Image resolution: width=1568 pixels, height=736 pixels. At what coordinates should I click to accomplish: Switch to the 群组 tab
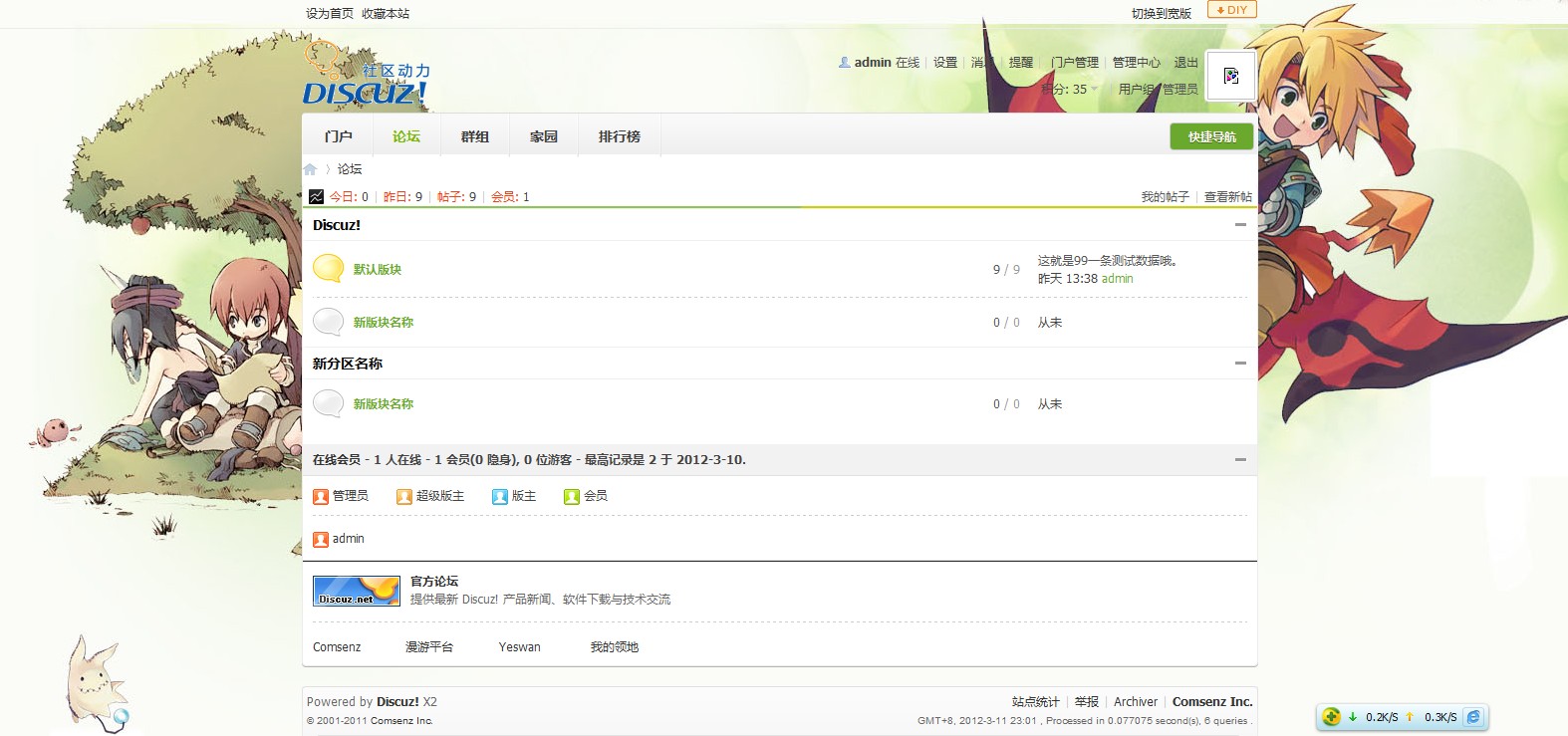[x=475, y=136]
